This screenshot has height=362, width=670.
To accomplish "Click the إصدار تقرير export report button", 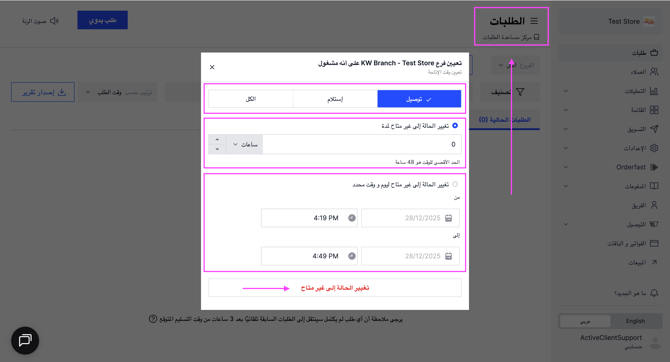I will (x=43, y=92).
